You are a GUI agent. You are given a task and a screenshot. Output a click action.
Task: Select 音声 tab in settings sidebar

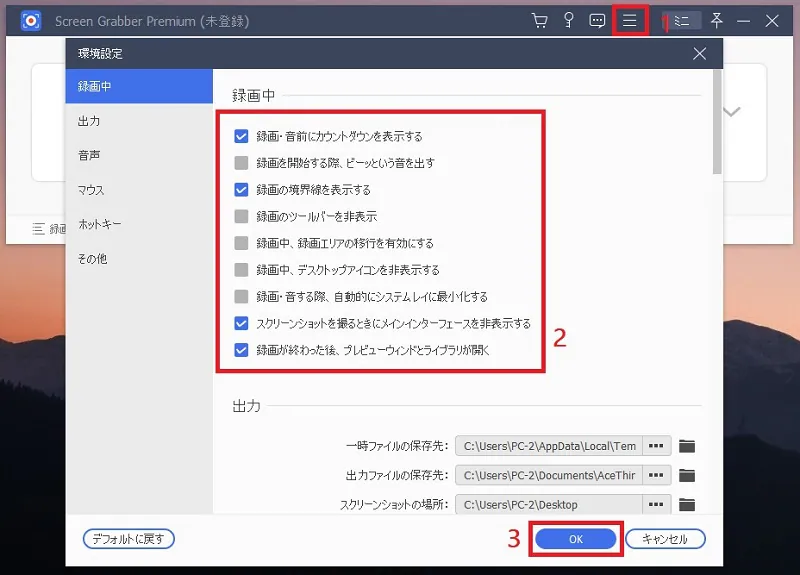[x=89, y=155]
